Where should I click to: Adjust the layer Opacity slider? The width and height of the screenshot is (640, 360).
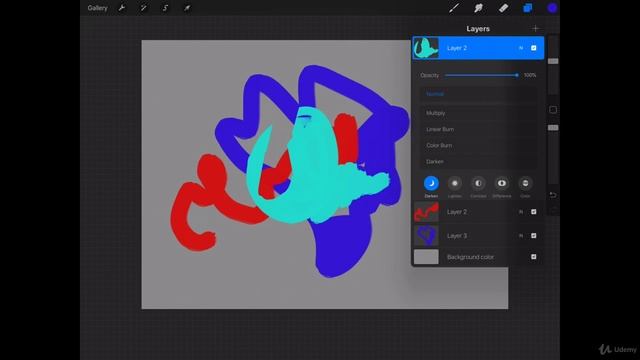pos(482,75)
